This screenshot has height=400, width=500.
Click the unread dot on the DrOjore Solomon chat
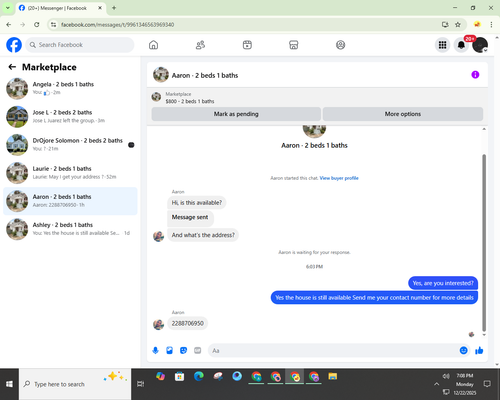coord(131,145)
